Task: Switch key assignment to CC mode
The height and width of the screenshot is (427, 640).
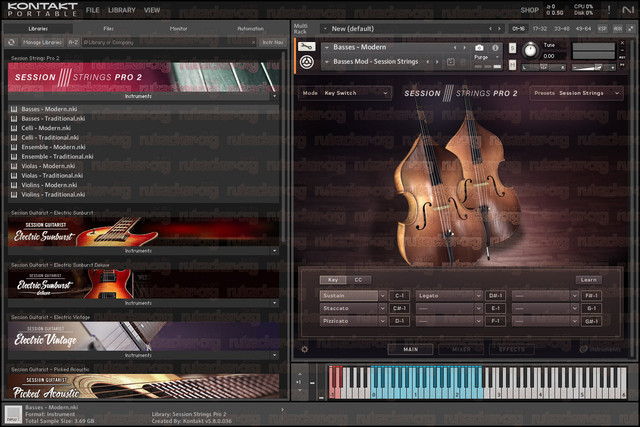Action: click(358, 280)
